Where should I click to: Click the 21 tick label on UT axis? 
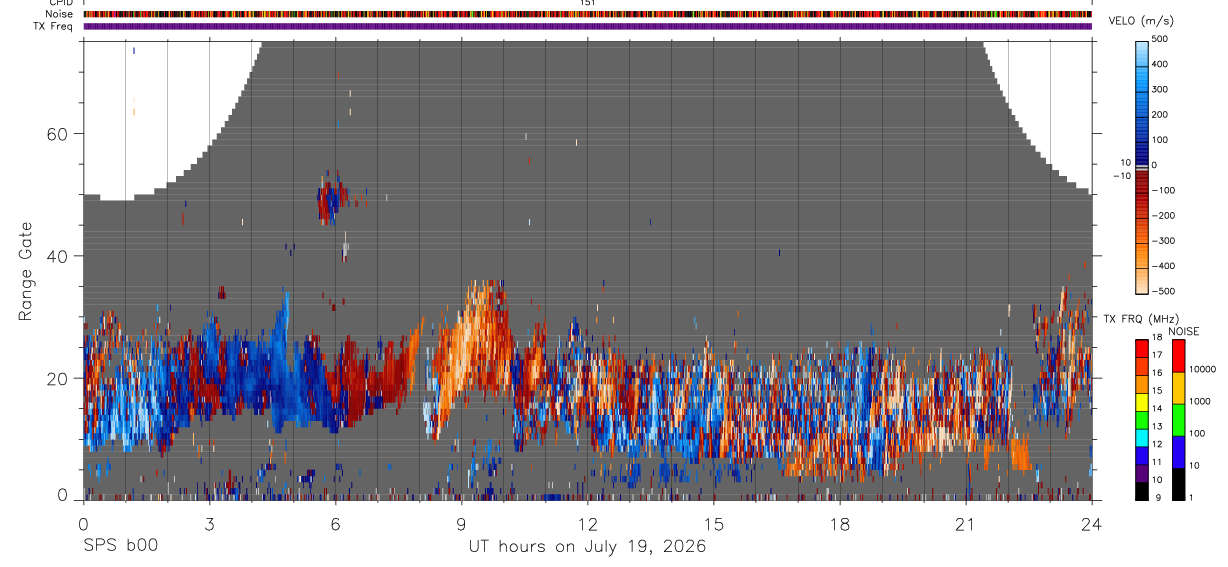click(965, 524)
